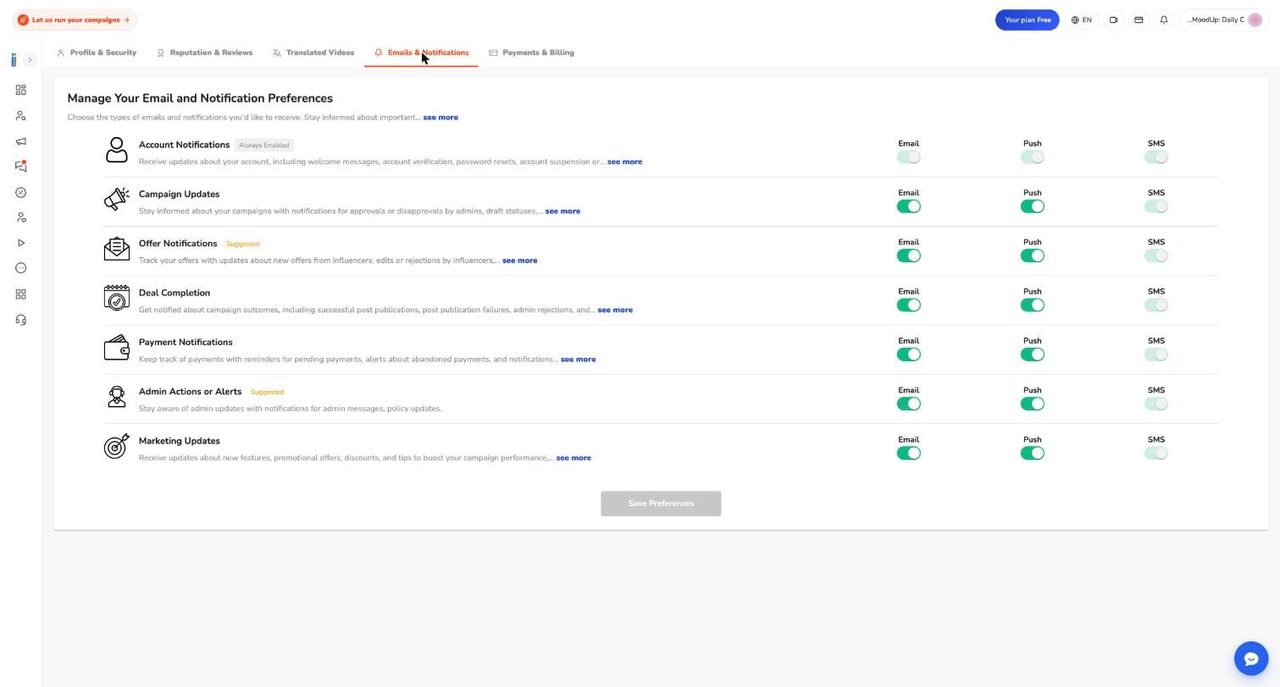Click the round ellipsis bubble sidebar icon
Viewport: 1280px width, 687px height.
point(21,268)
